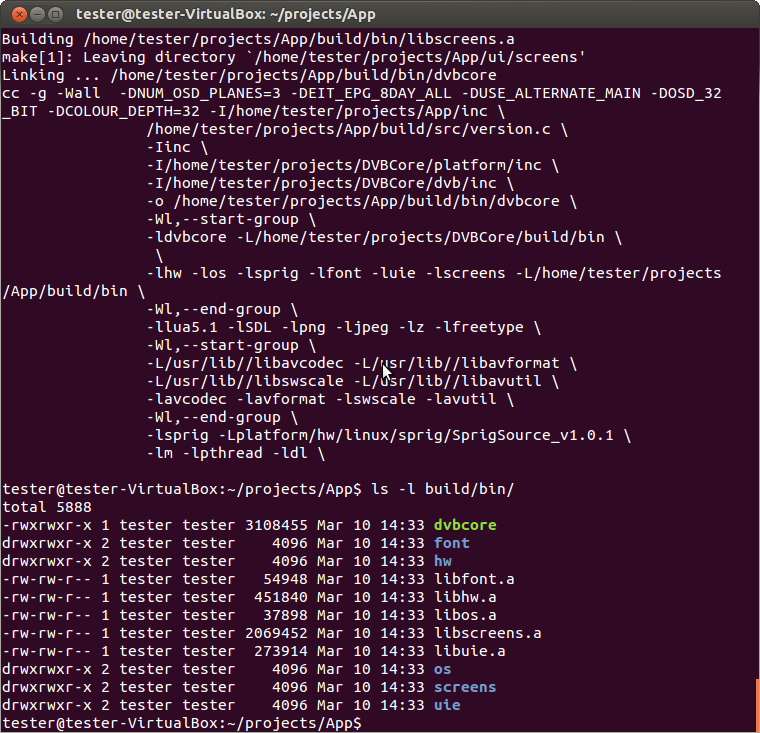Screen dimensions: 760x733
Task: Minimize the terminal window
Action: pos(34,14)
